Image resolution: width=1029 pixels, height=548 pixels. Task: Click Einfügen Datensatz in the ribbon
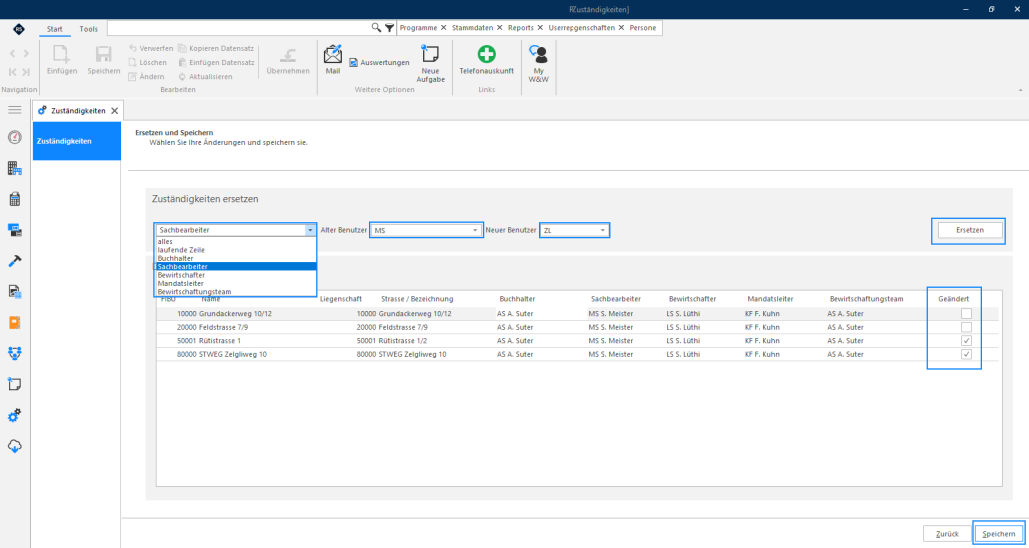(x=216, y=62)
